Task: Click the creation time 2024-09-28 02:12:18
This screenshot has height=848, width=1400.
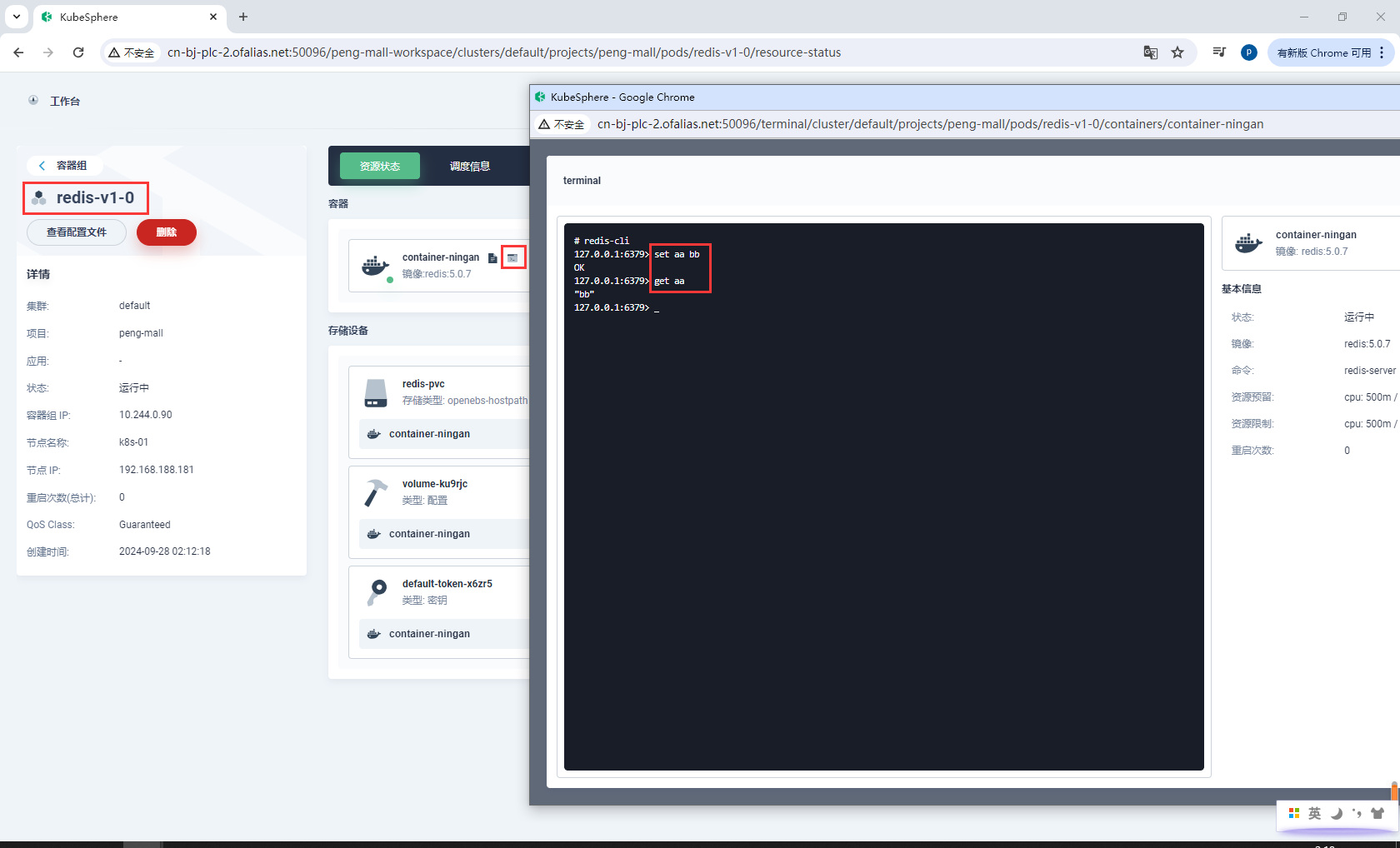Action: coord(165,551)
